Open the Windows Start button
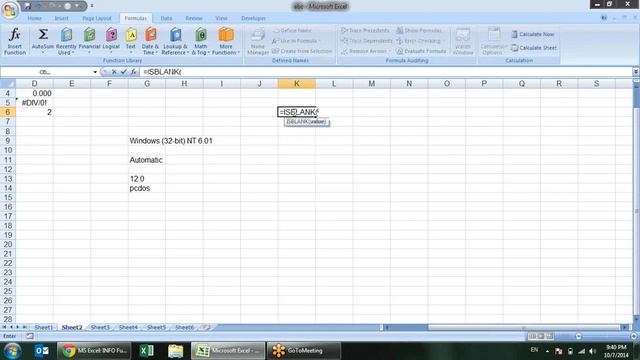The height and width of the screenshot is (360, 640). (12, 351)
